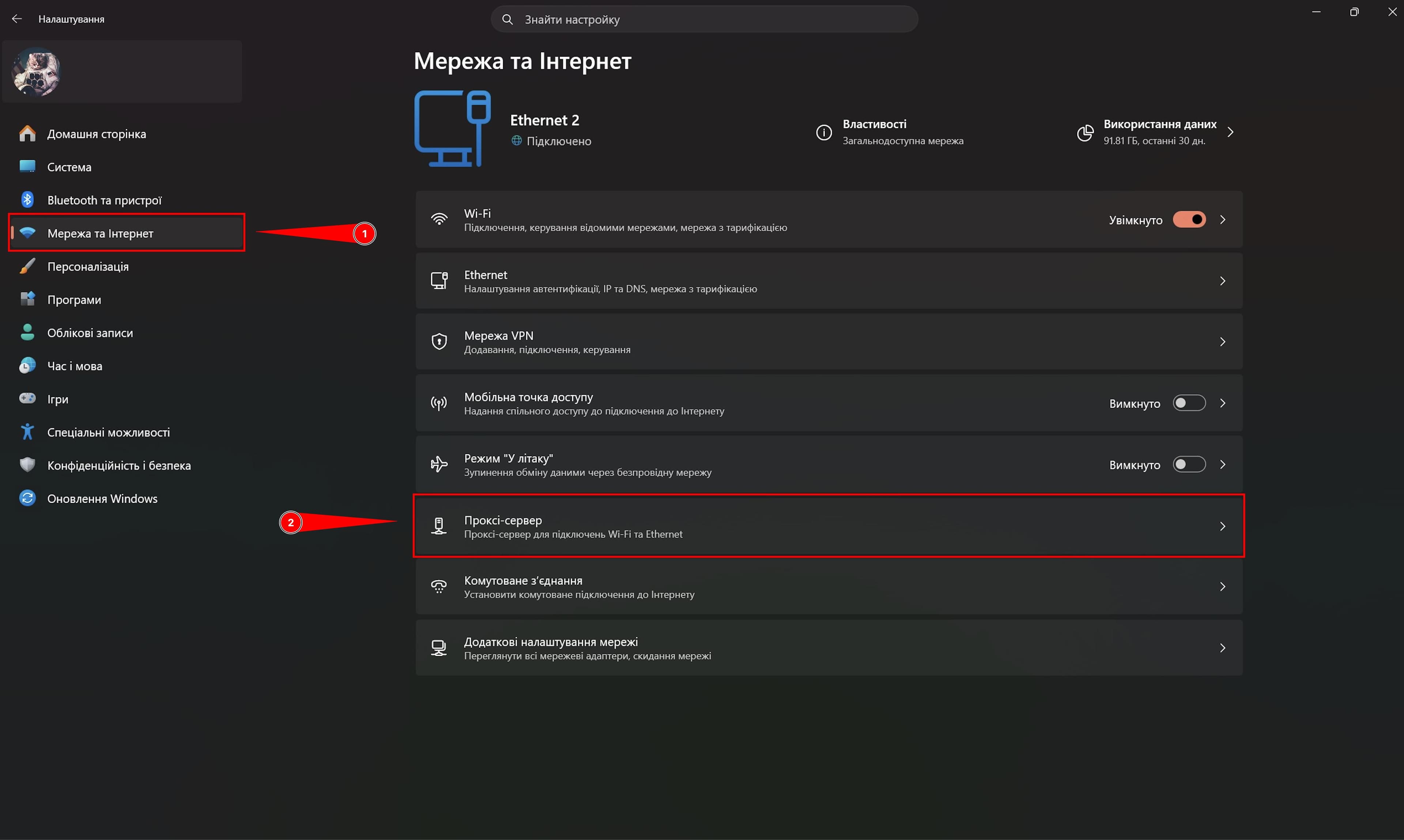Open Проксі-сервер settings entry
Screen dimensions: 1404x840
(x=829, y=526)
